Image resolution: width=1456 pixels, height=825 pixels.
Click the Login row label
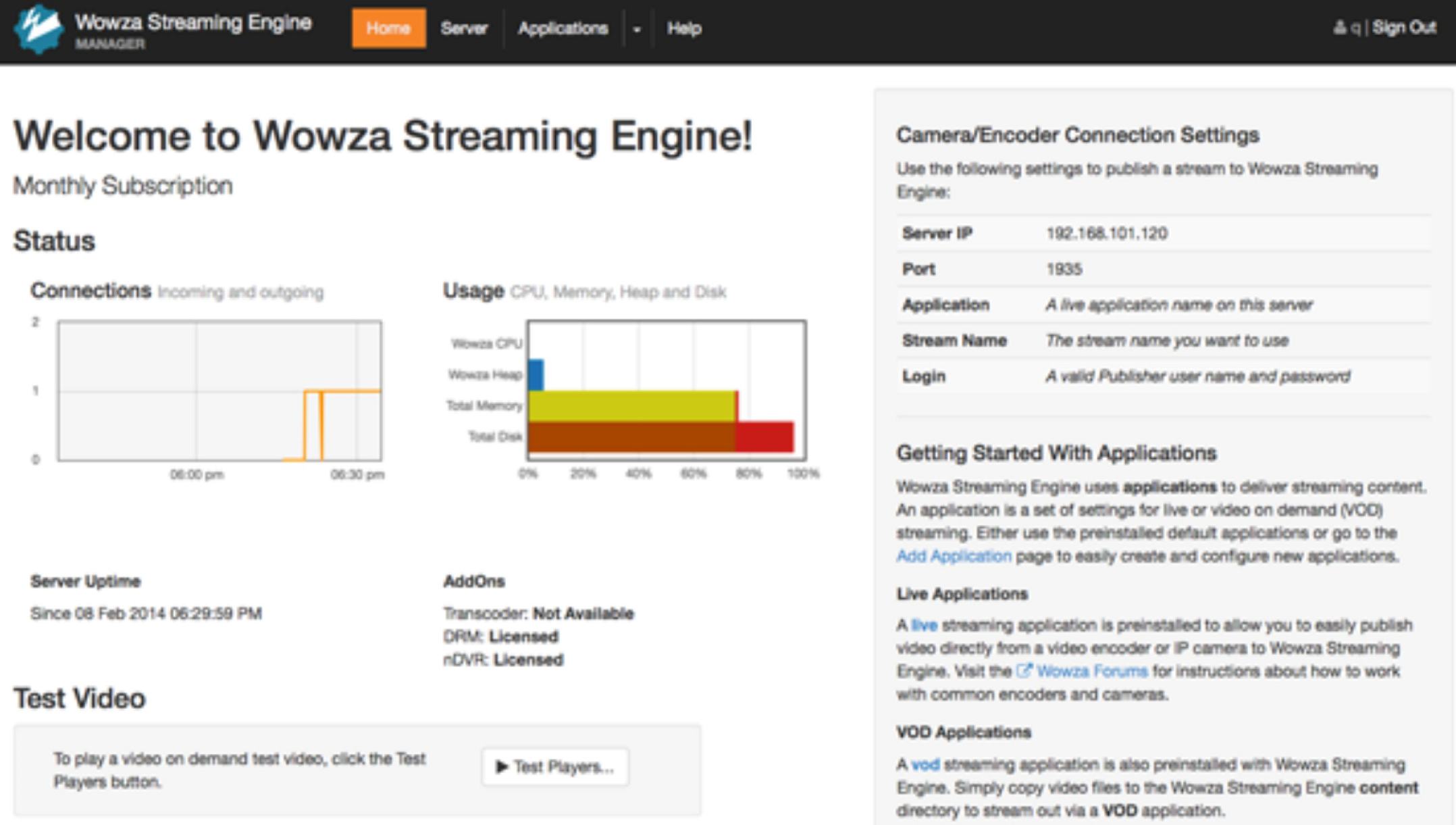click(x=923, y=376)
